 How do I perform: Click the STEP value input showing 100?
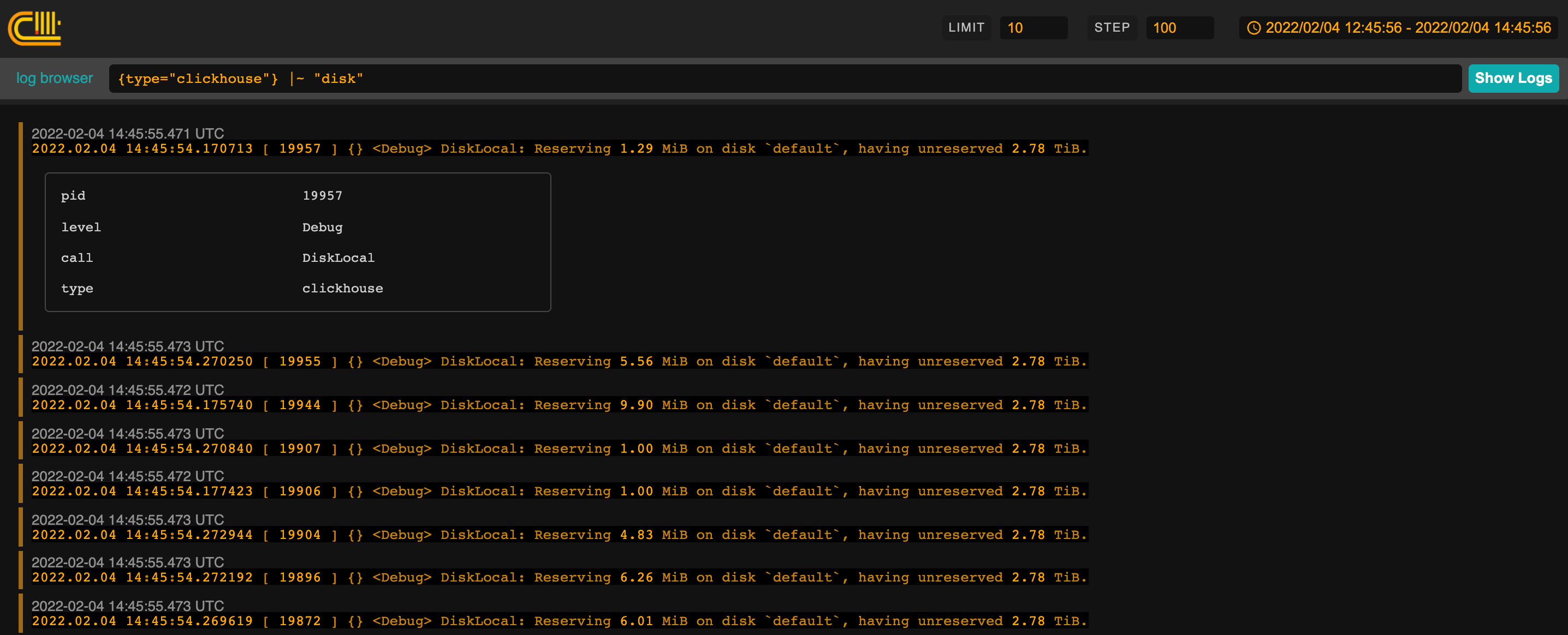(1180, 27)
